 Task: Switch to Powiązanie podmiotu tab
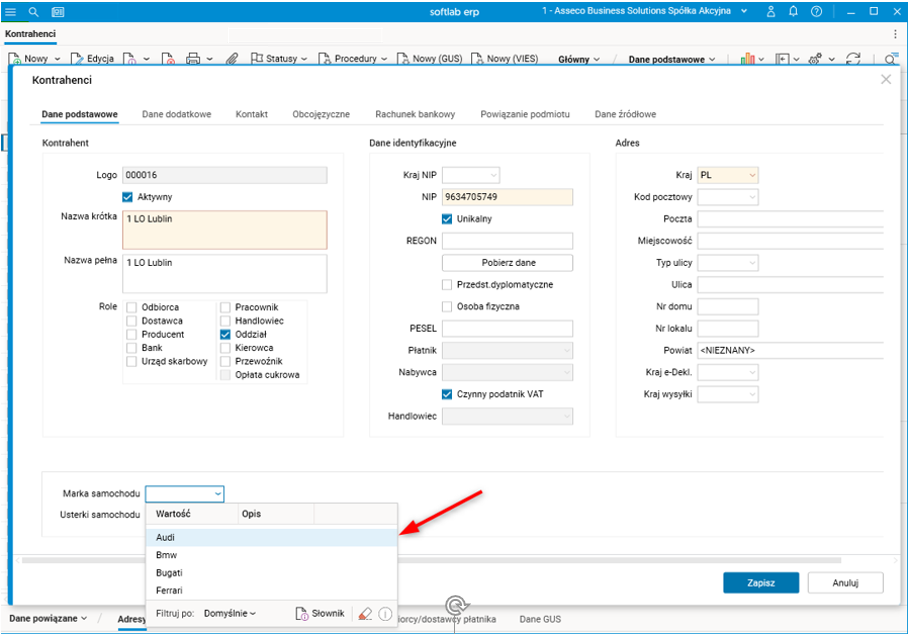coord(525,114)
